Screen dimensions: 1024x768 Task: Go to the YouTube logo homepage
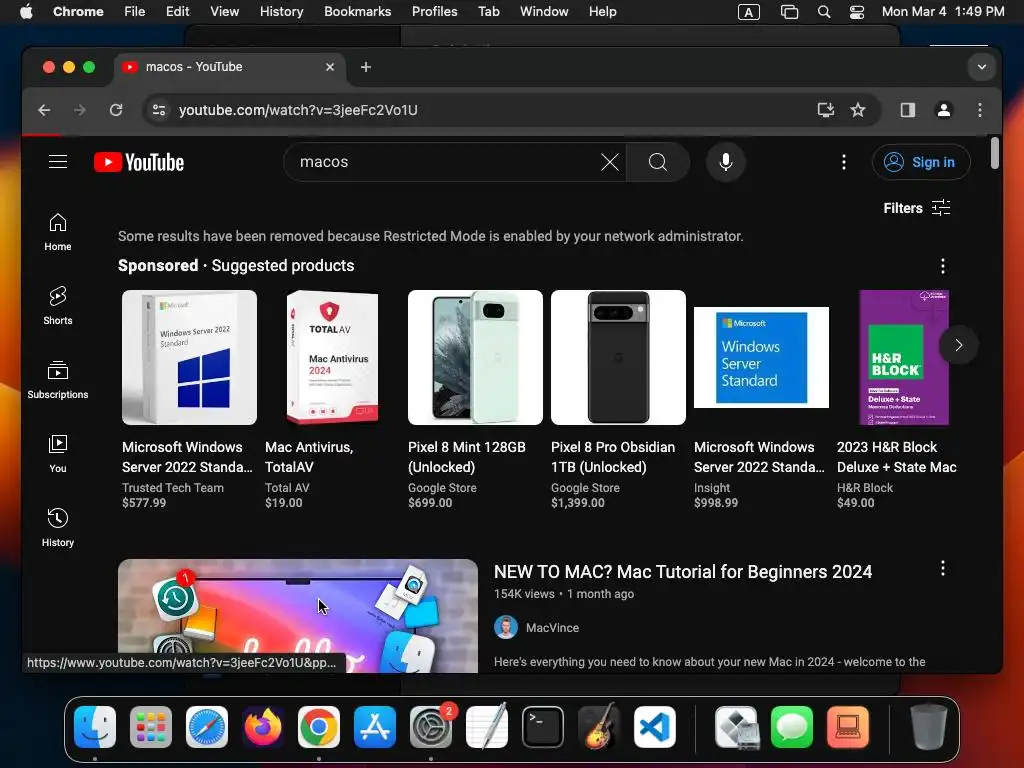[138, 162]
